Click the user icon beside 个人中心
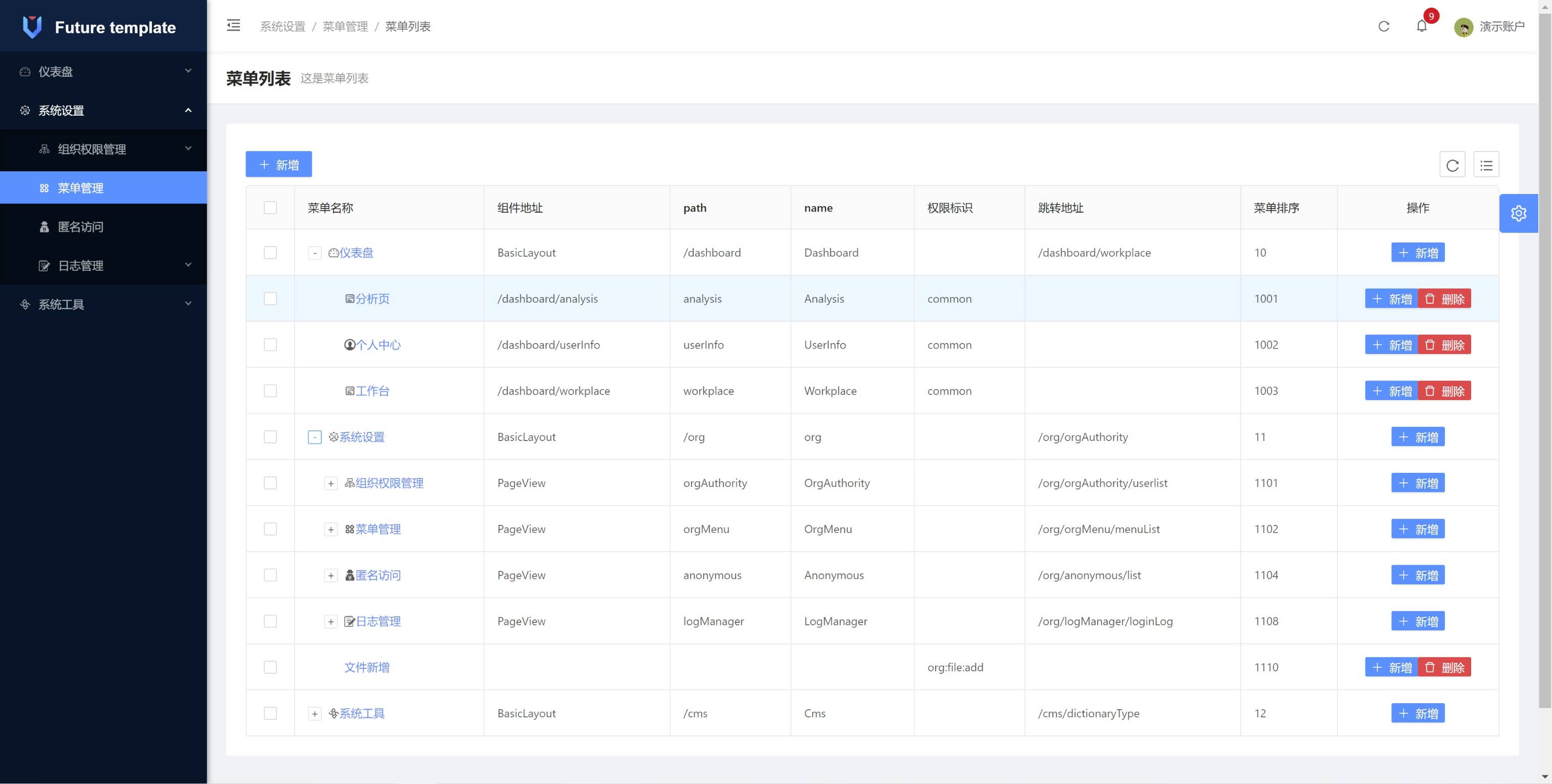1552x784 pixels. [x=350, y=345]
